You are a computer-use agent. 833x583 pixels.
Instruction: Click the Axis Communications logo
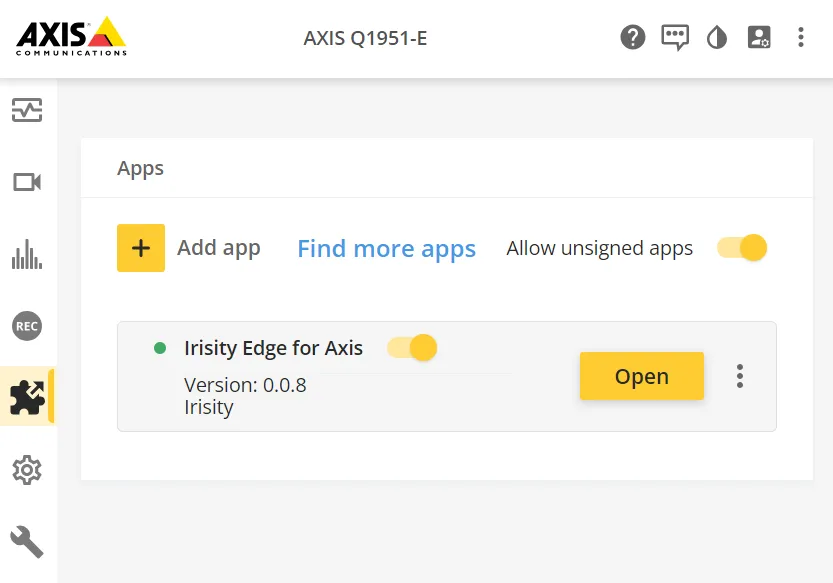pyautogui.click(x=71, y=36)
